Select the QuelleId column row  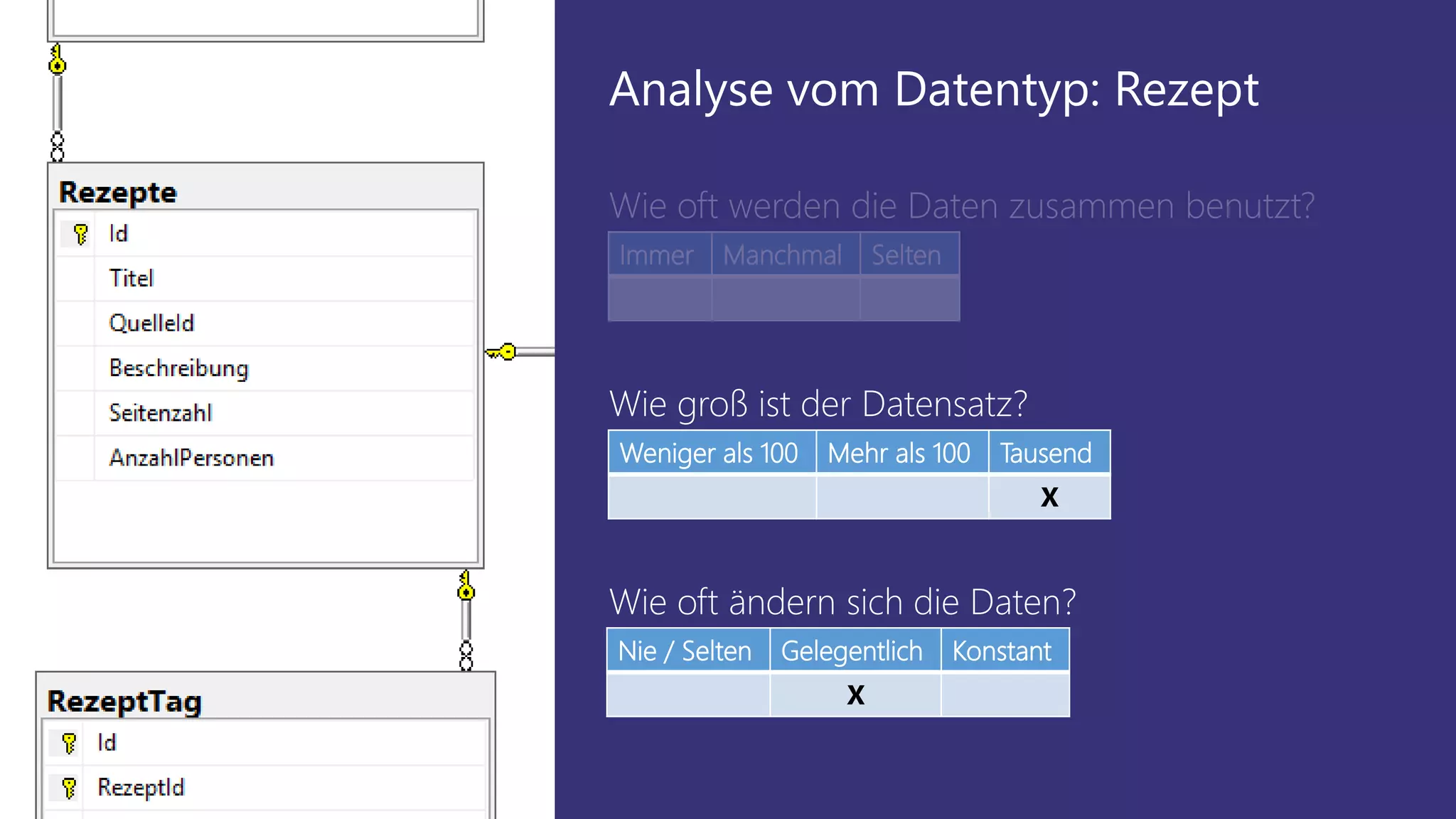point(264,323)
